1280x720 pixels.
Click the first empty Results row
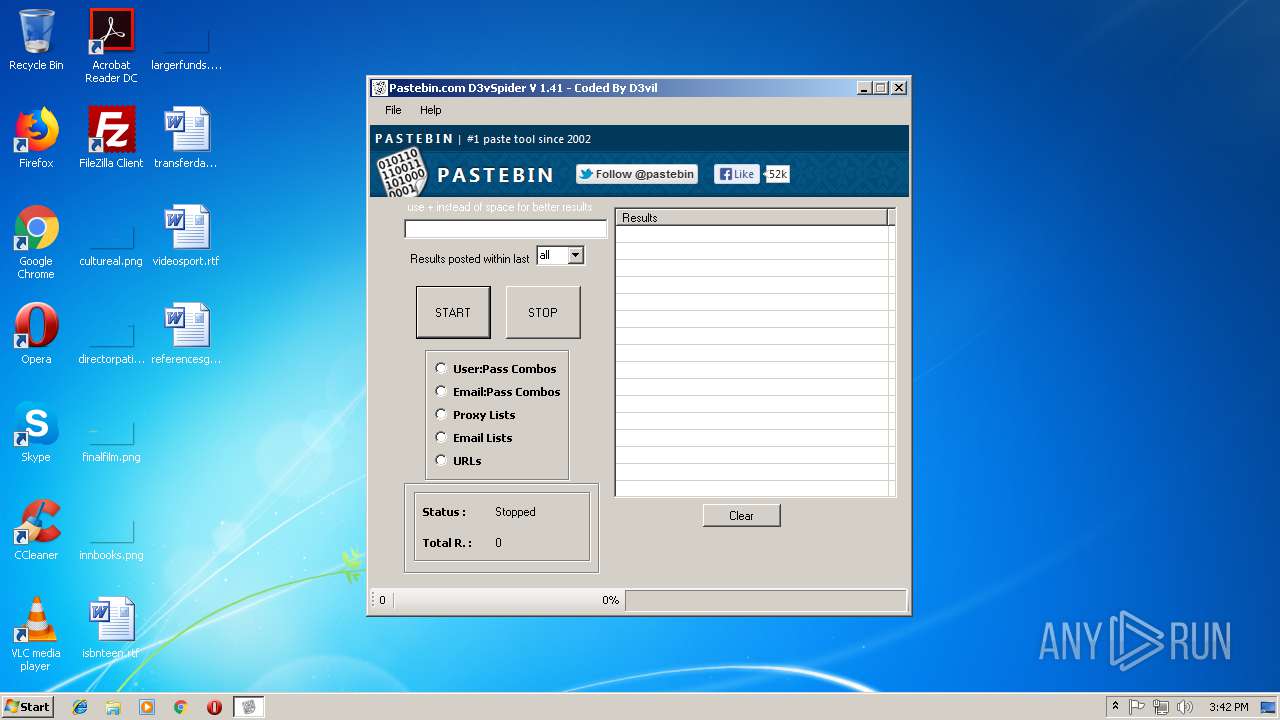(752, 234)
